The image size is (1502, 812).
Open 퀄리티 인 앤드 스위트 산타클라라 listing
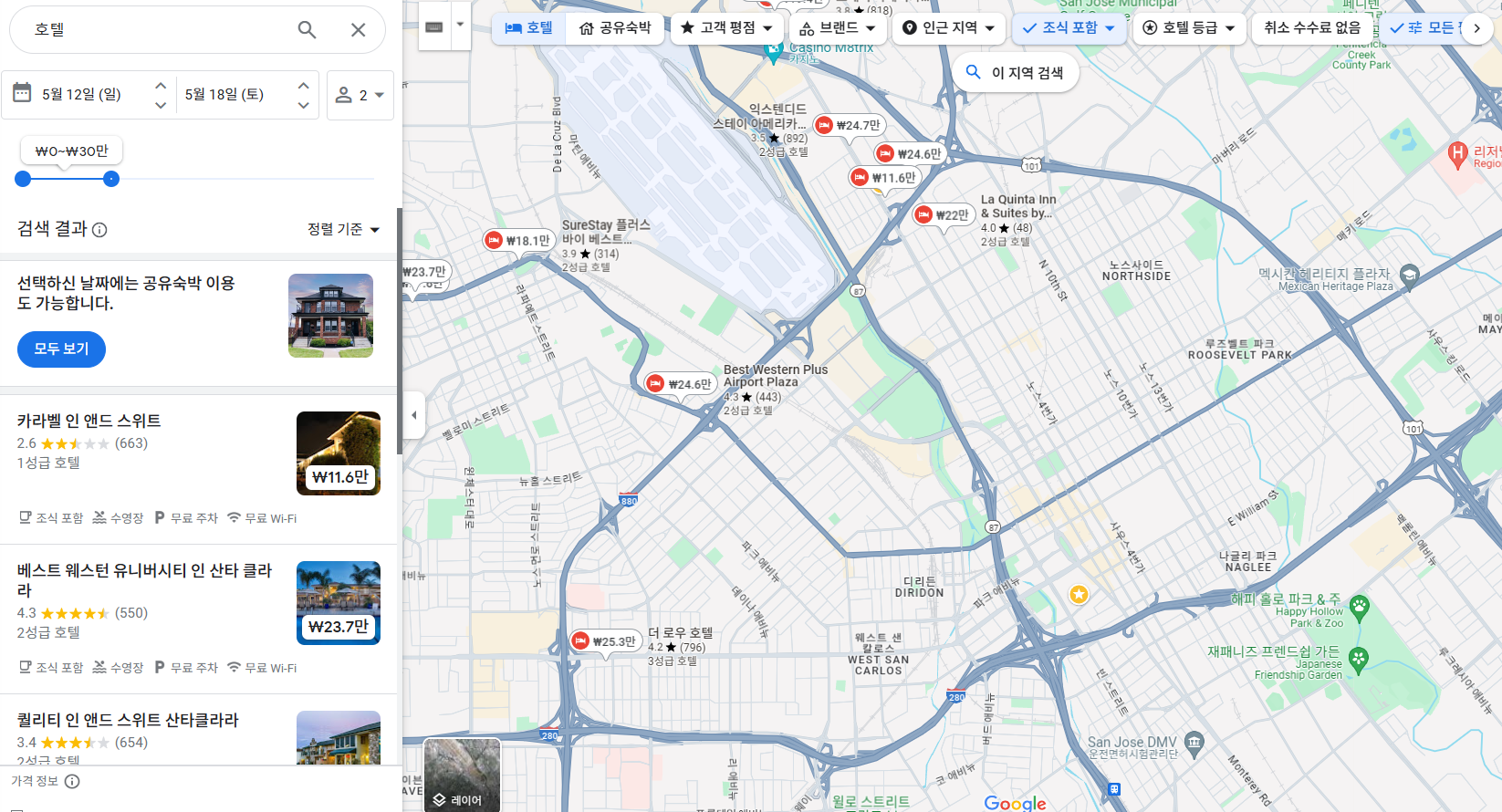point(127,720)
